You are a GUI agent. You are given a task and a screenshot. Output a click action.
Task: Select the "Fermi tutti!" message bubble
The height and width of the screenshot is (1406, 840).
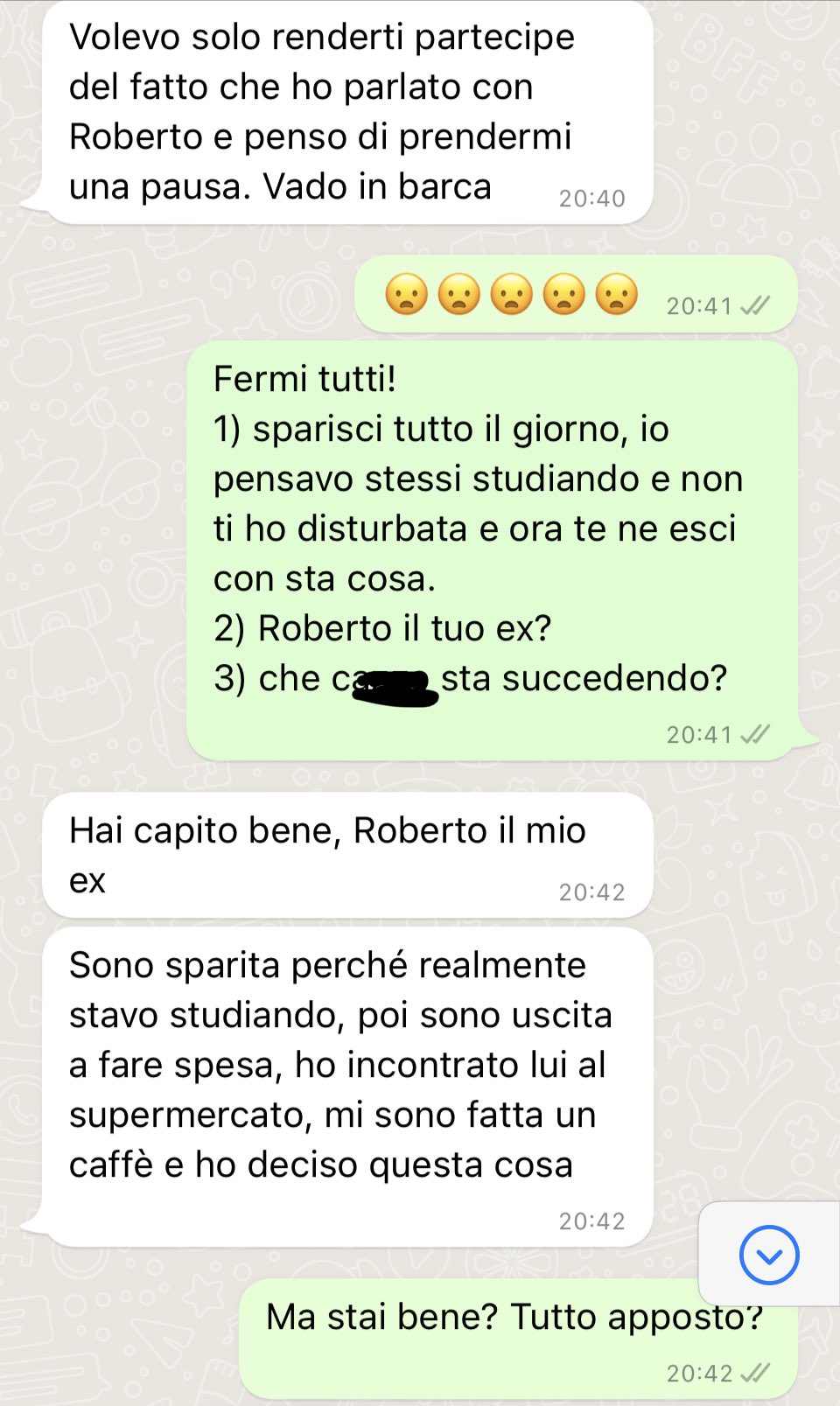(492, 550)
